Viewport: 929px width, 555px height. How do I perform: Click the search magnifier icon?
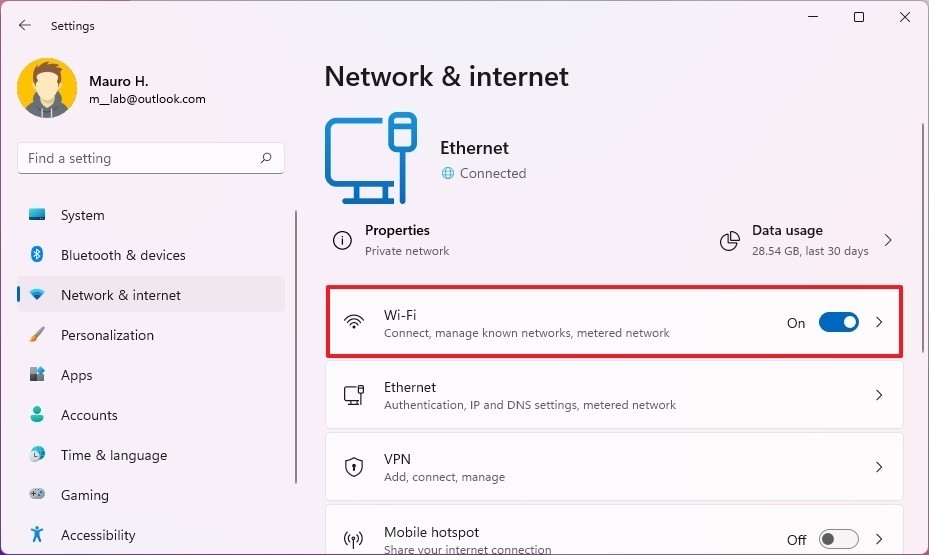pos(266,158)
